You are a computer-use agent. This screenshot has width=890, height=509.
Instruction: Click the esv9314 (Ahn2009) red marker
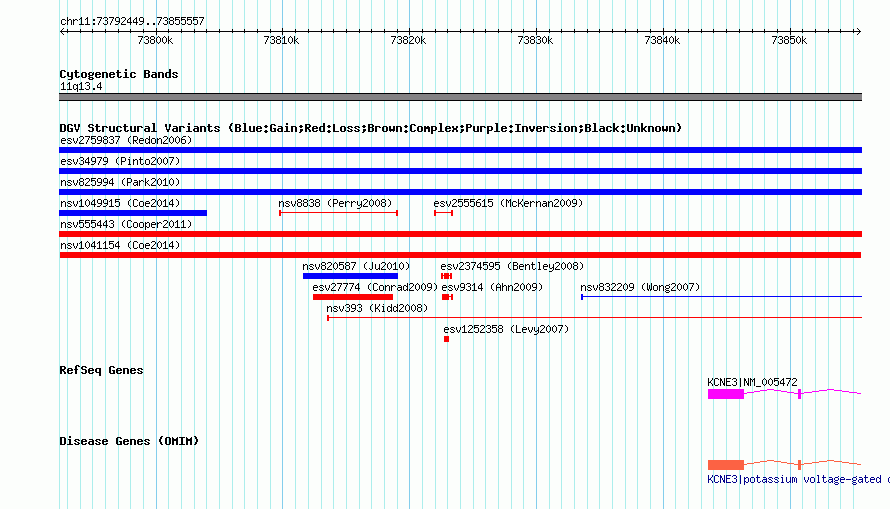coord(447,297)
